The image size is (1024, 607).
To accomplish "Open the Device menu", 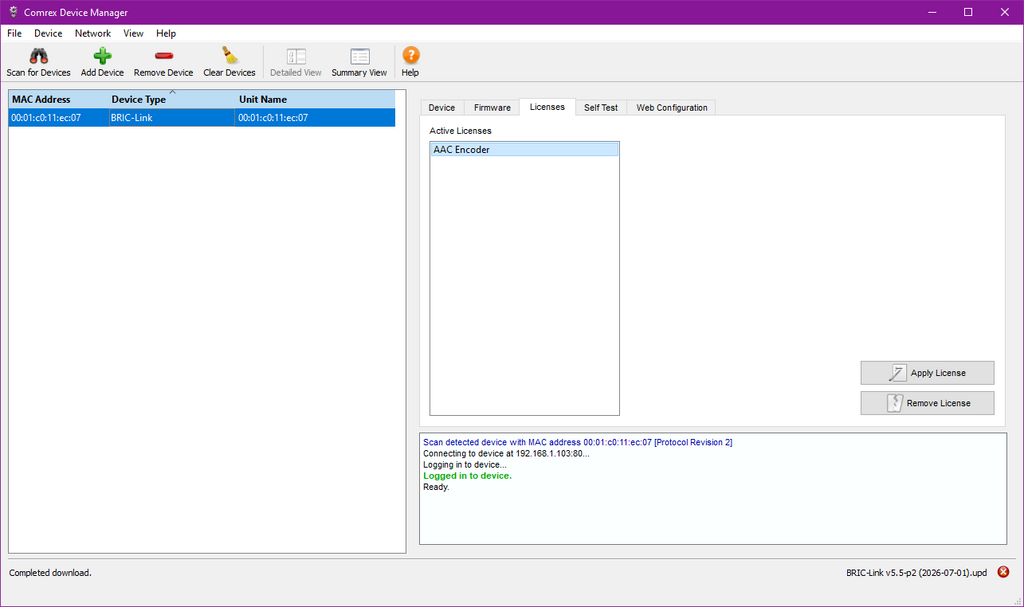I will 48,33.
